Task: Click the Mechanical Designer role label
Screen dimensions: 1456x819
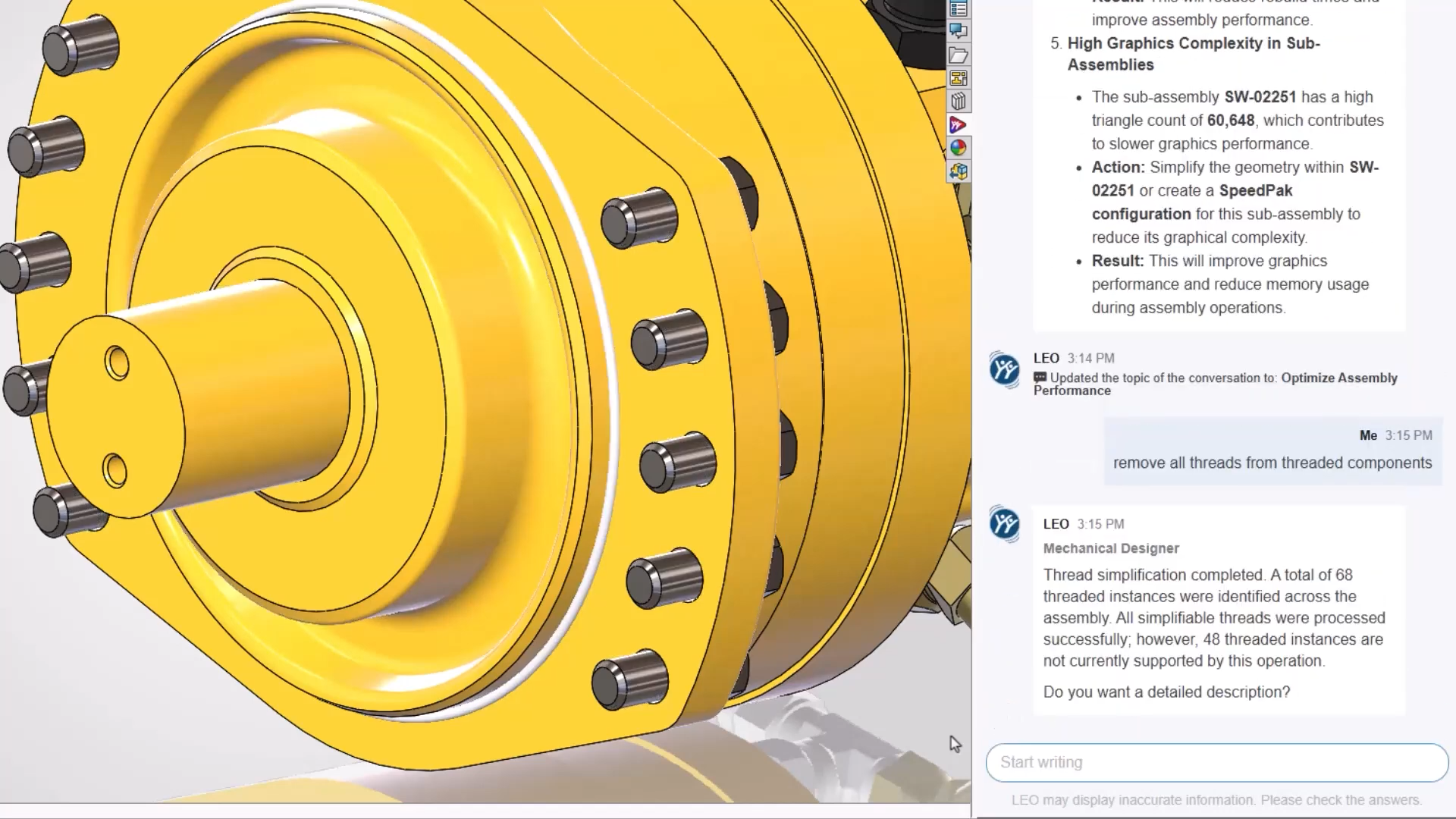Action: tap(1111, 548)
